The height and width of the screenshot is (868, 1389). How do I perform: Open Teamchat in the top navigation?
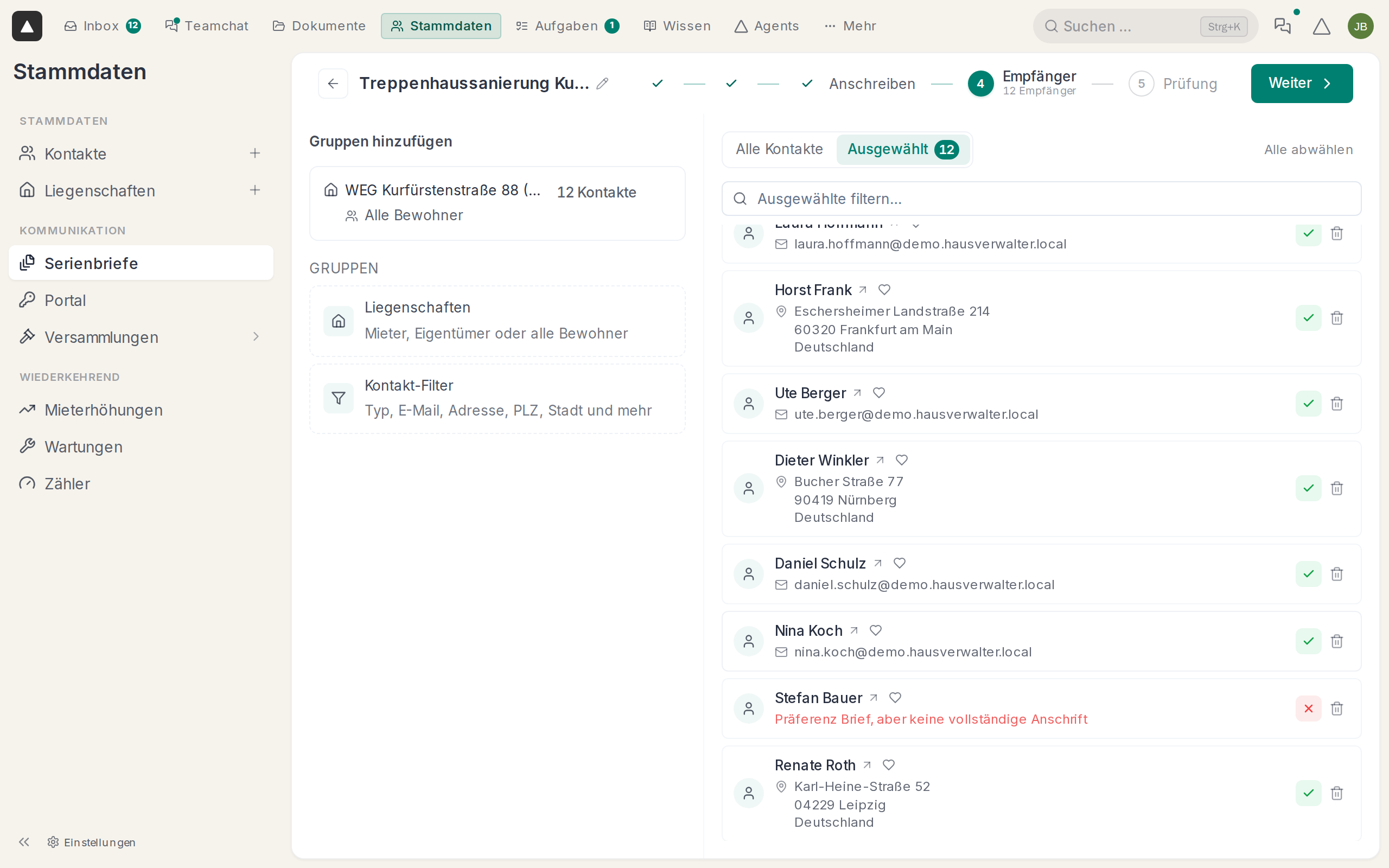[x=207, y=26]
